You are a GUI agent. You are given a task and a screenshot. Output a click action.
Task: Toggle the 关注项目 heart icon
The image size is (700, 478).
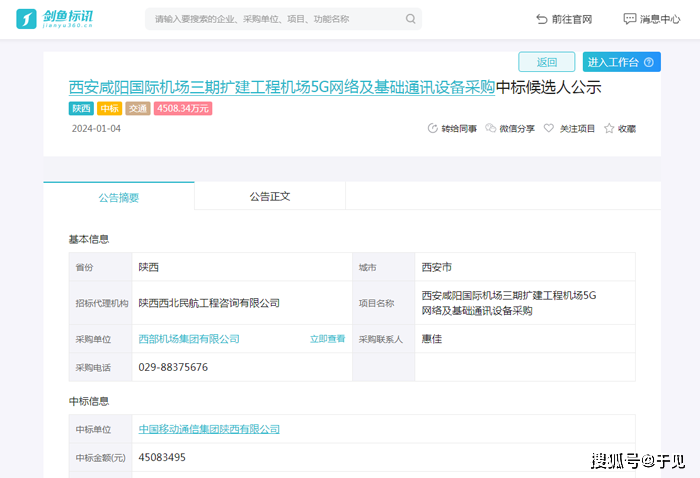tap(549, 128)
